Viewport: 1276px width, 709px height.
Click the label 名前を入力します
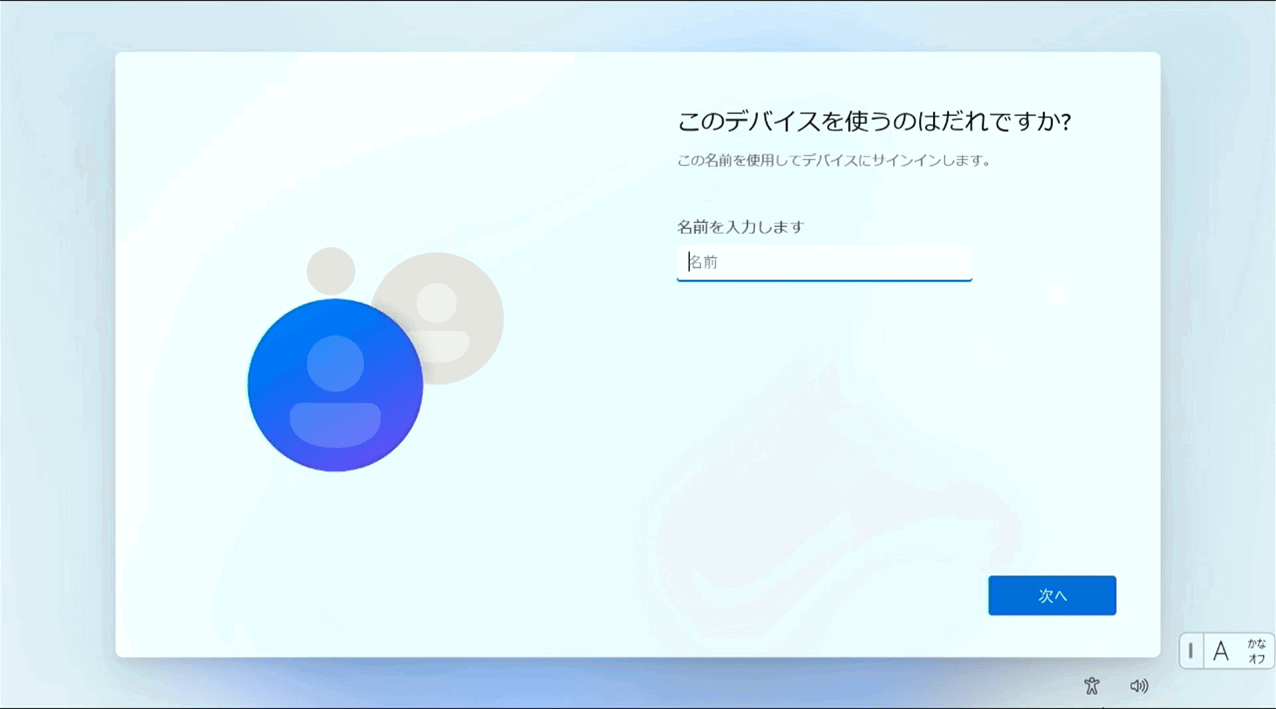[740, 227]
